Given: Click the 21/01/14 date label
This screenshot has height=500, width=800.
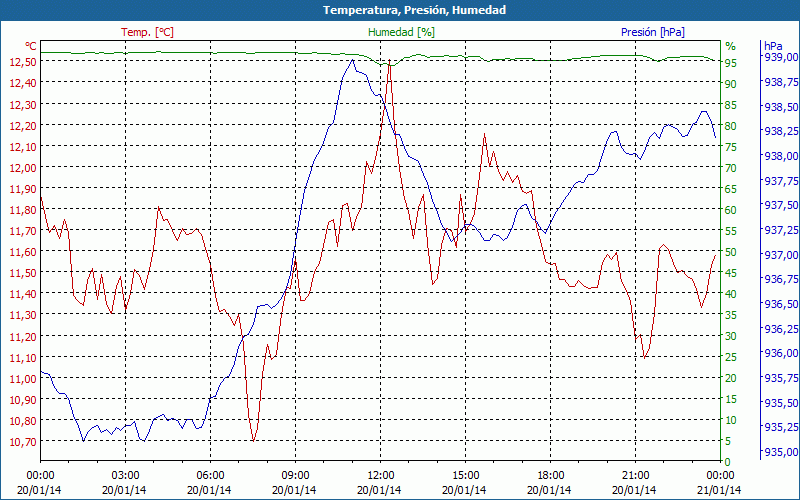Looking at the screenshot, I should coord(719,490).
